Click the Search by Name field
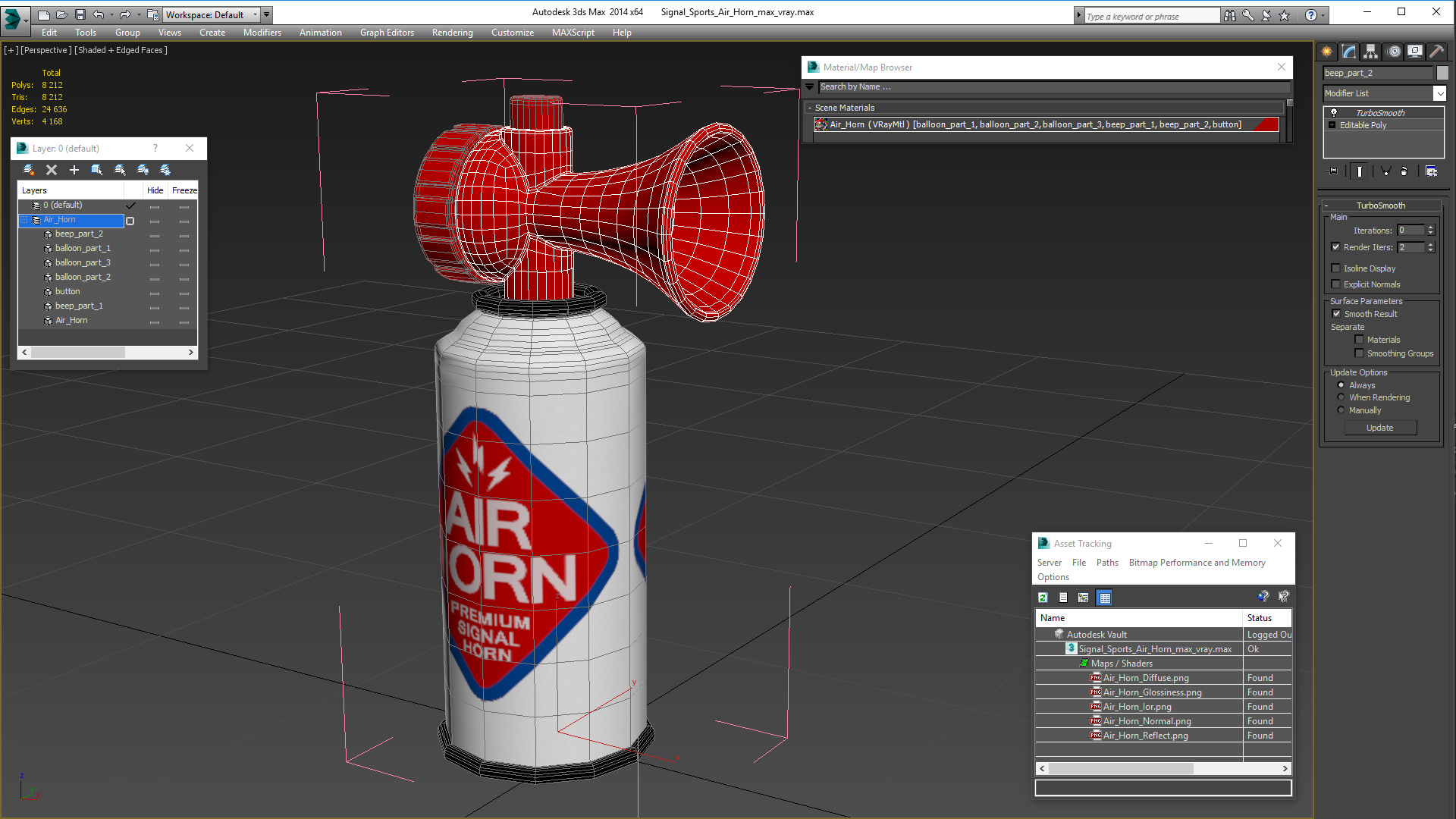The height and width of the screenshot is (819, 1456). [x=1053, y=87]
